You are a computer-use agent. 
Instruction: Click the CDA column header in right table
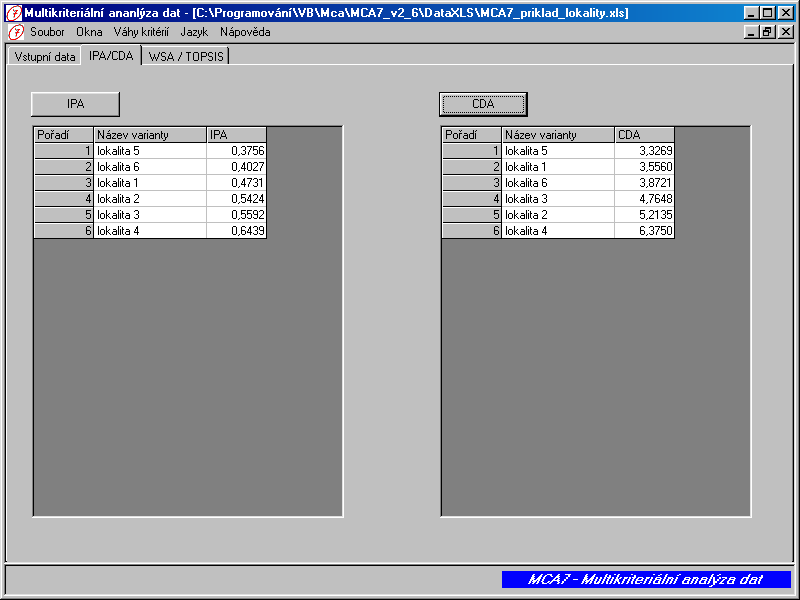[644, 135]
